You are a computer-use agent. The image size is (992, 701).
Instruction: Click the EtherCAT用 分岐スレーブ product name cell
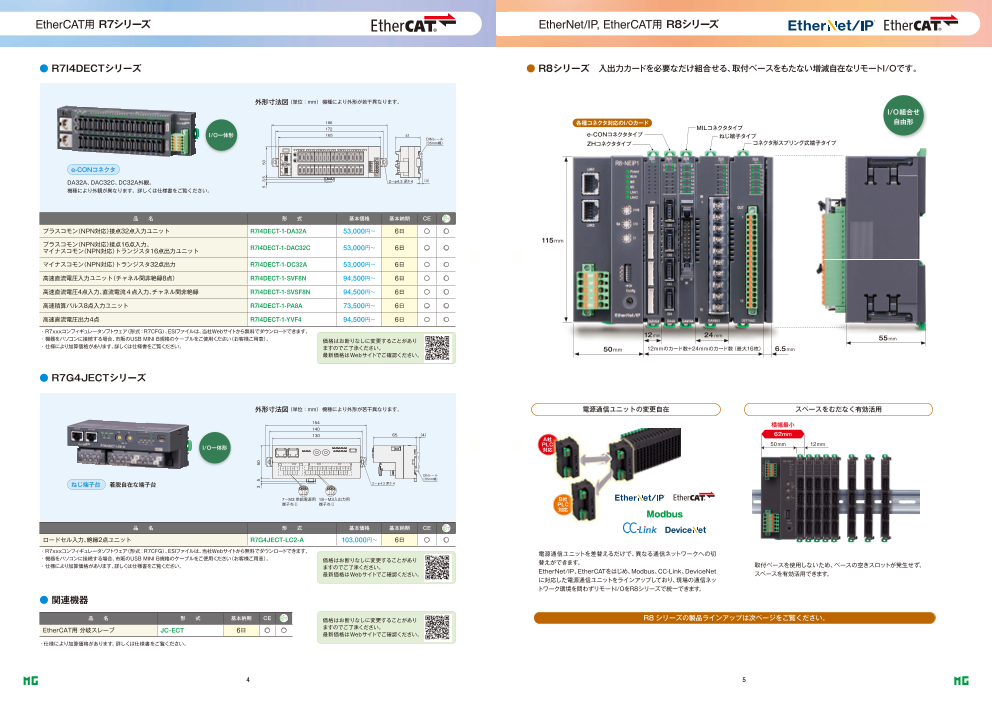[x=99, y=630]
